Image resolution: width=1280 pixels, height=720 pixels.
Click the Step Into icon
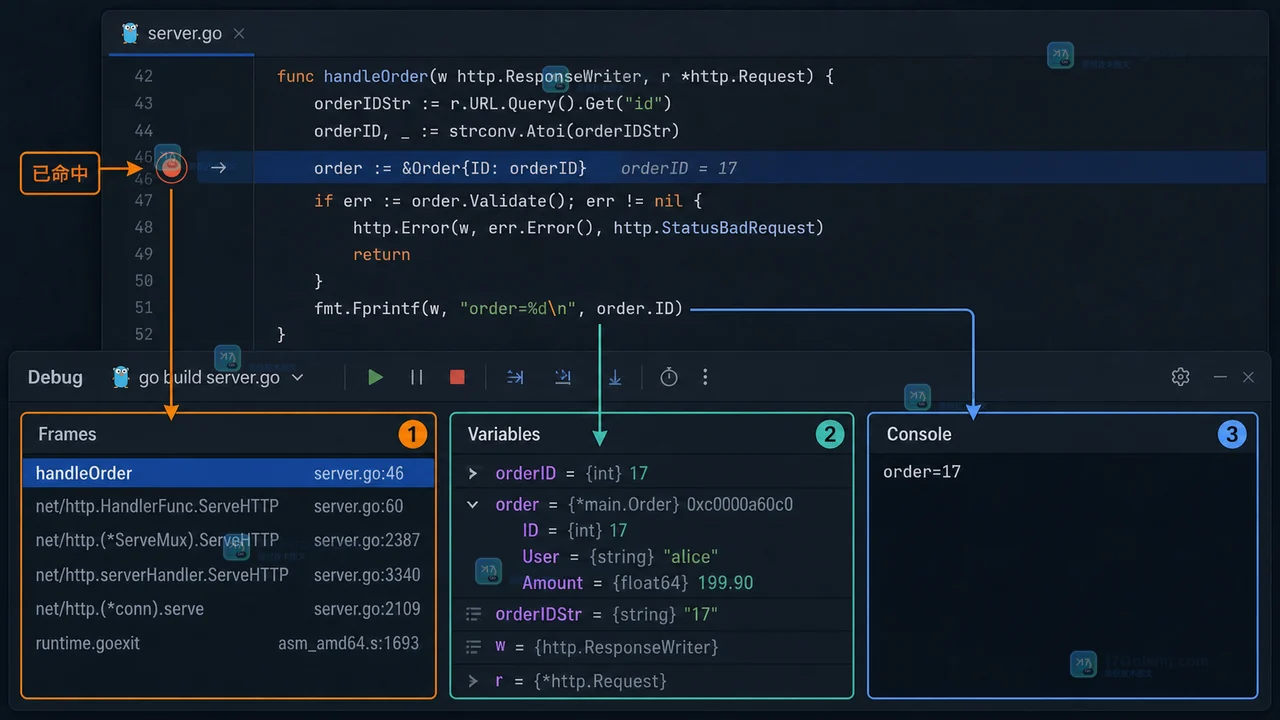pos(563,377)
